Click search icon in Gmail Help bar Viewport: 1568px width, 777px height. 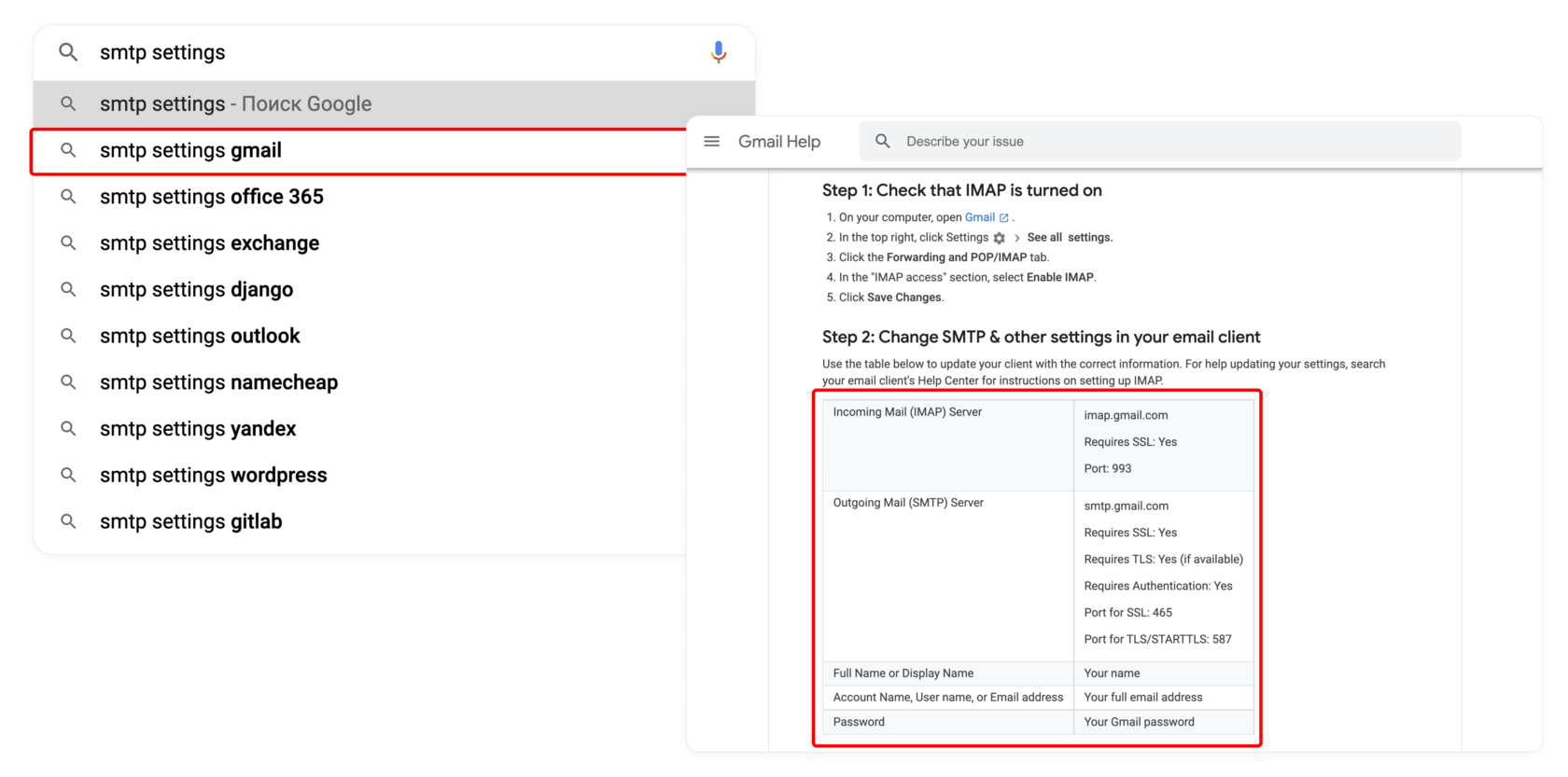(x=883, y=142)
